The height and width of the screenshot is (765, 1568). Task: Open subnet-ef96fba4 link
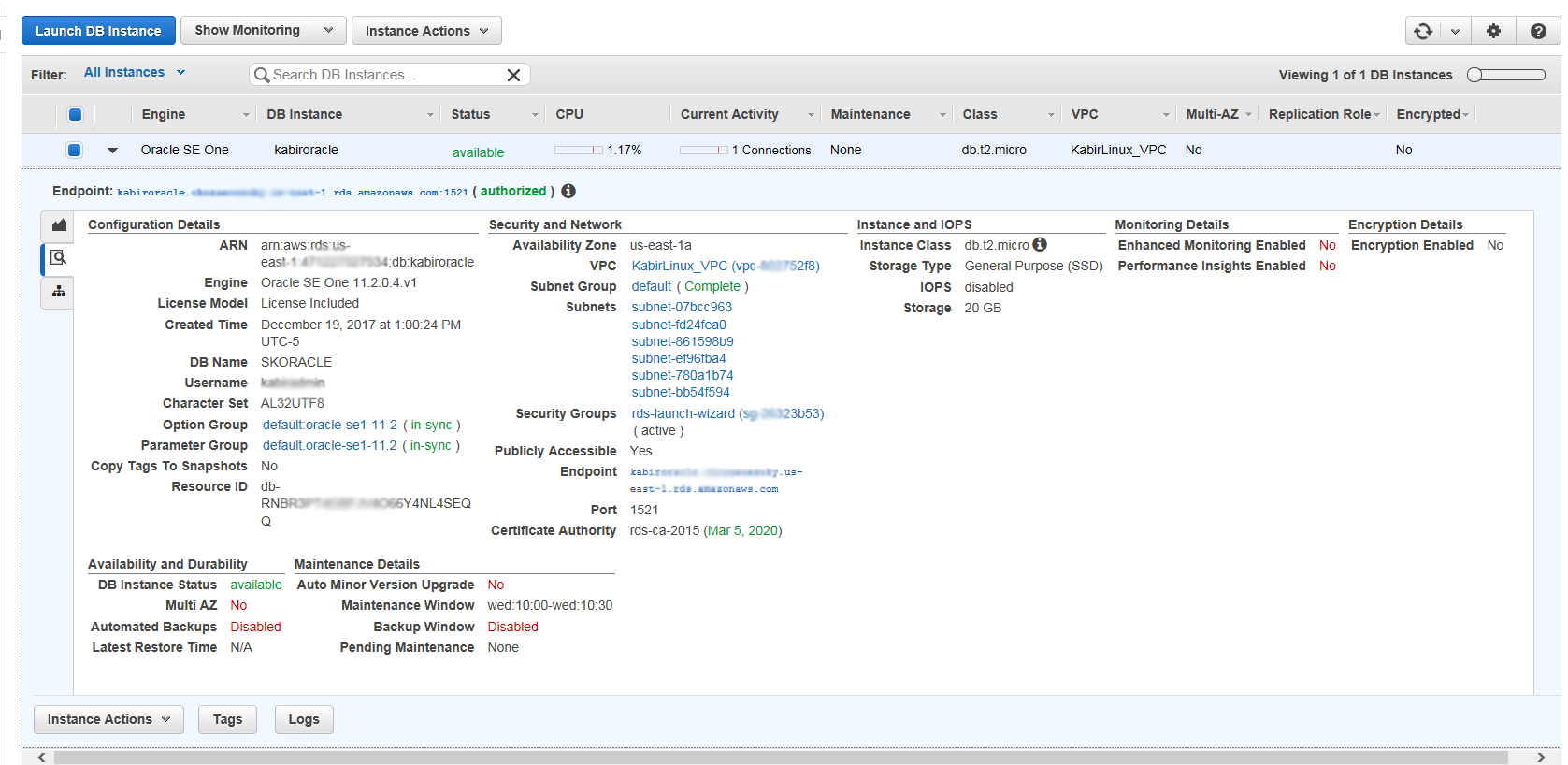679,358
